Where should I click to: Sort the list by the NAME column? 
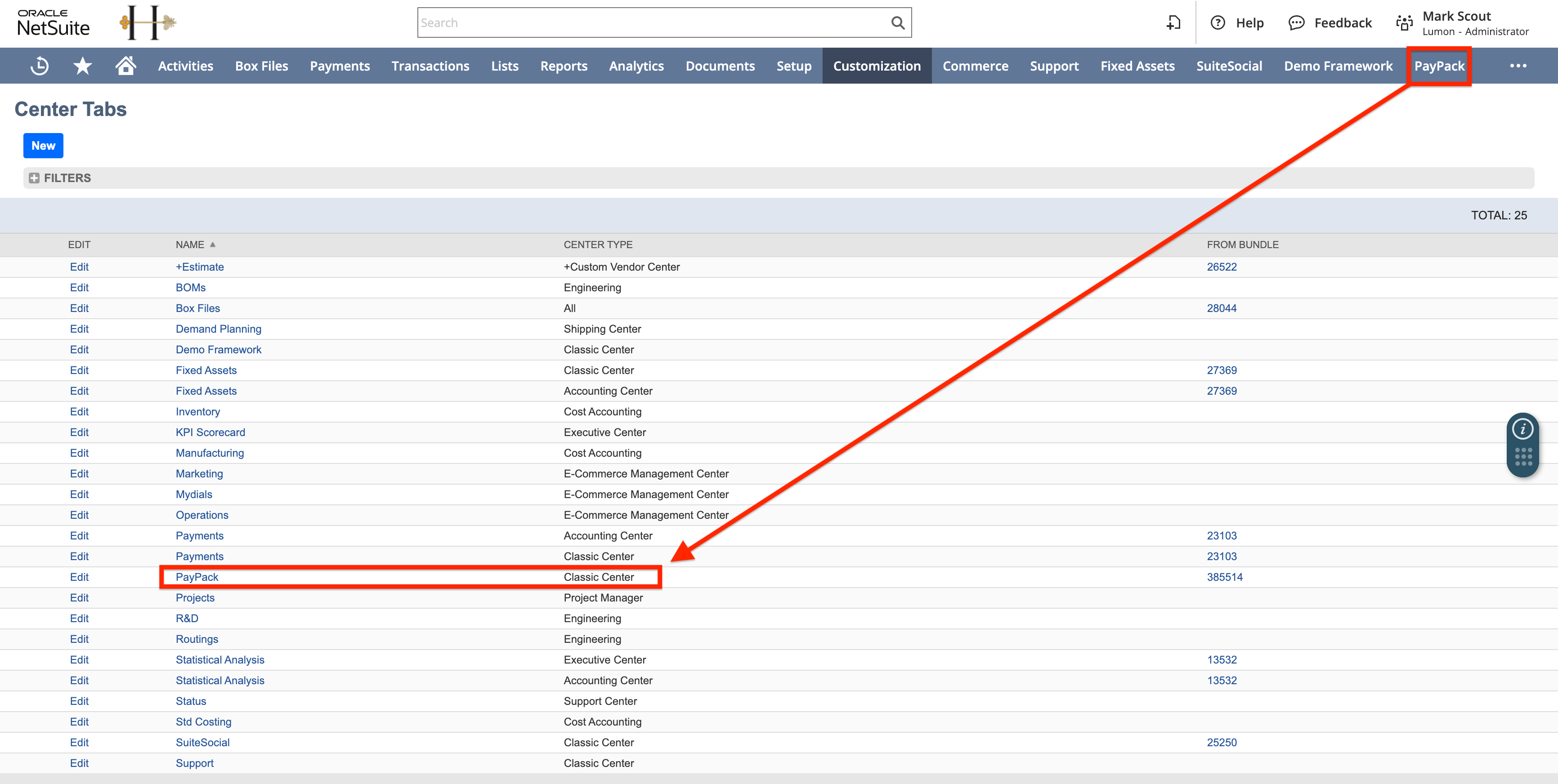click(190, 245)
